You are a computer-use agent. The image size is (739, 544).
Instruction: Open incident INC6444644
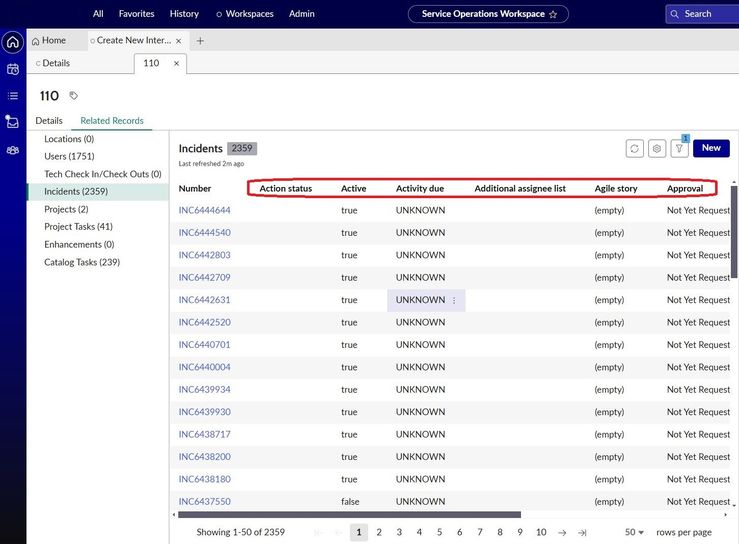pyautogui.click(x=205, y=210)
